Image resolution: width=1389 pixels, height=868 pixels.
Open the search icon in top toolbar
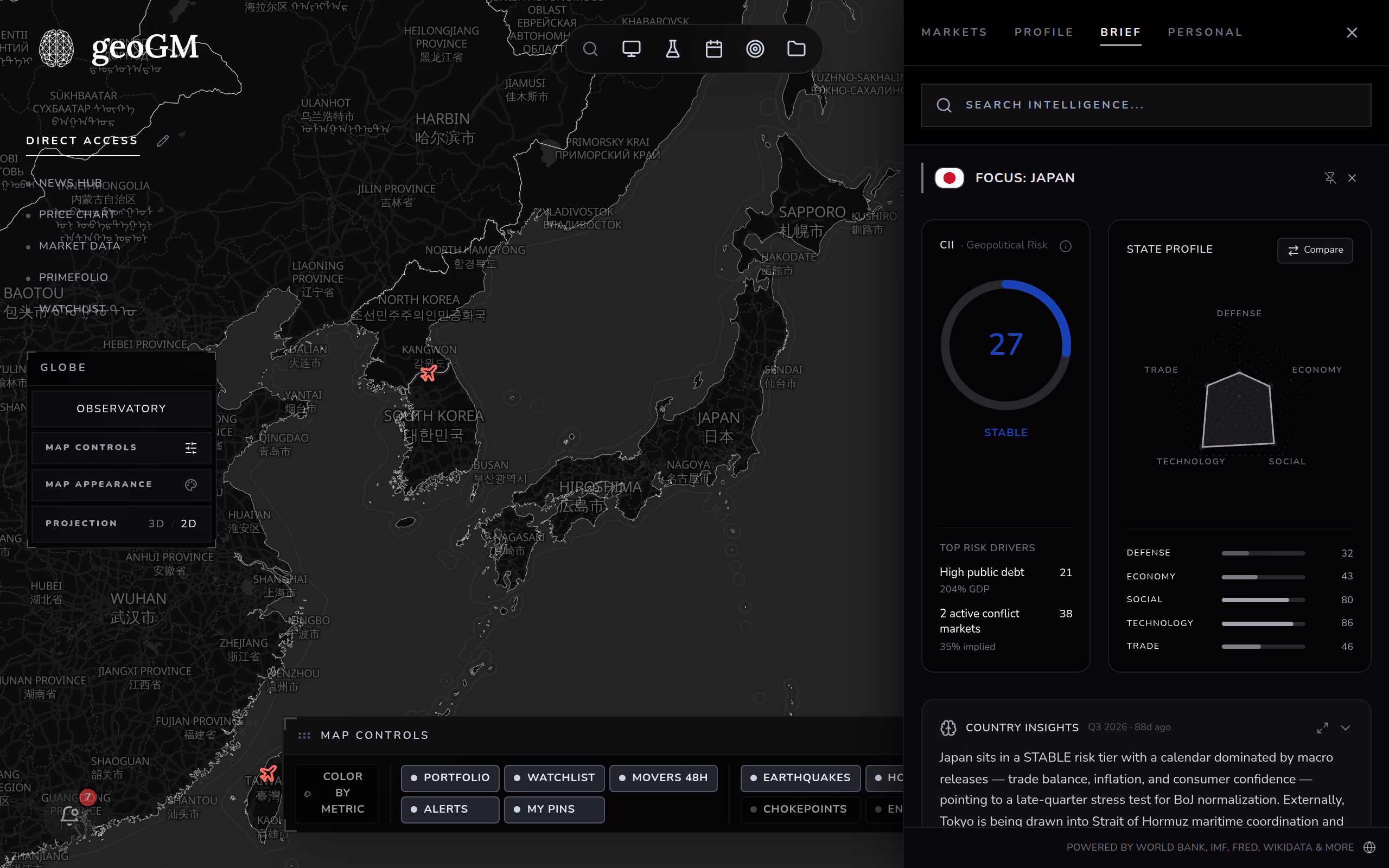pos(590,49)
